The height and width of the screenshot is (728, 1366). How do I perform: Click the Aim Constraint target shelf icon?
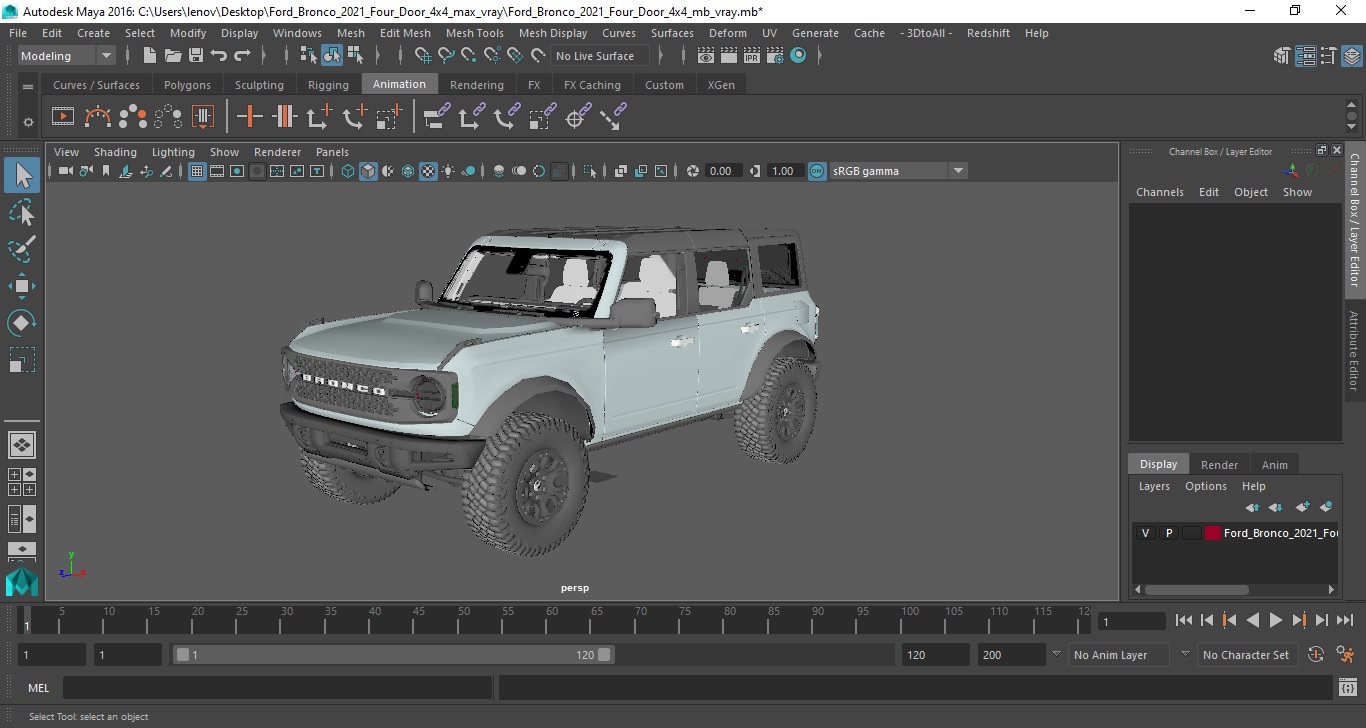pyautogui.click(x=577, y=117)
